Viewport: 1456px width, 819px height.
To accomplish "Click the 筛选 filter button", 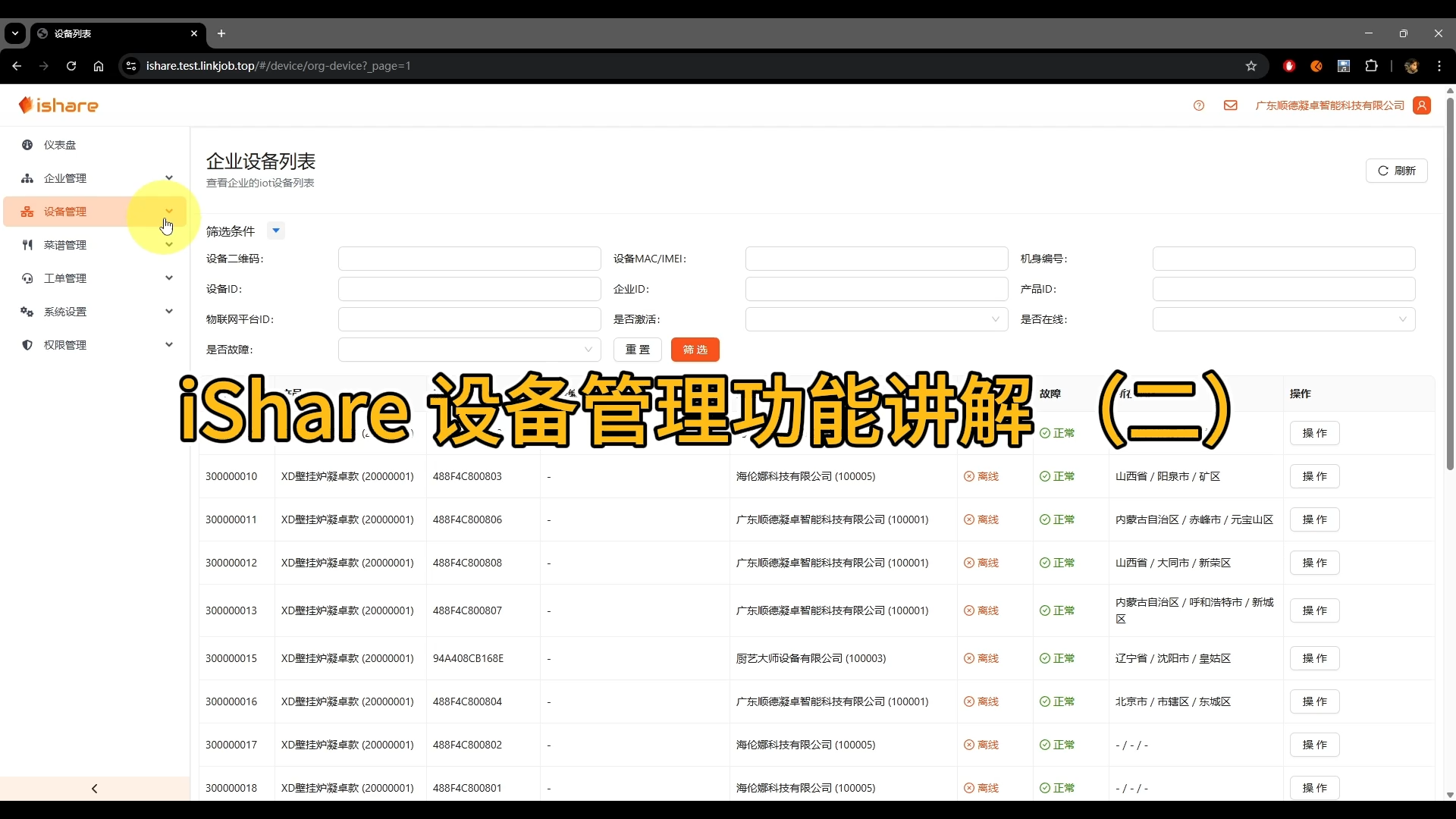I will pyautogui.click(x=695, y=350).
